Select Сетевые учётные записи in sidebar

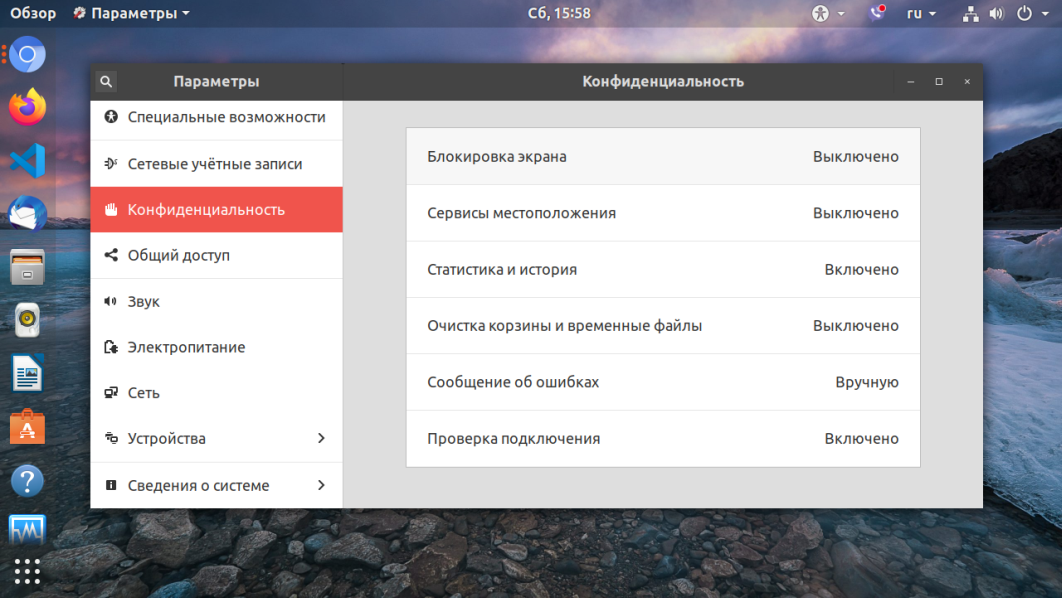(x=216, y=163)
